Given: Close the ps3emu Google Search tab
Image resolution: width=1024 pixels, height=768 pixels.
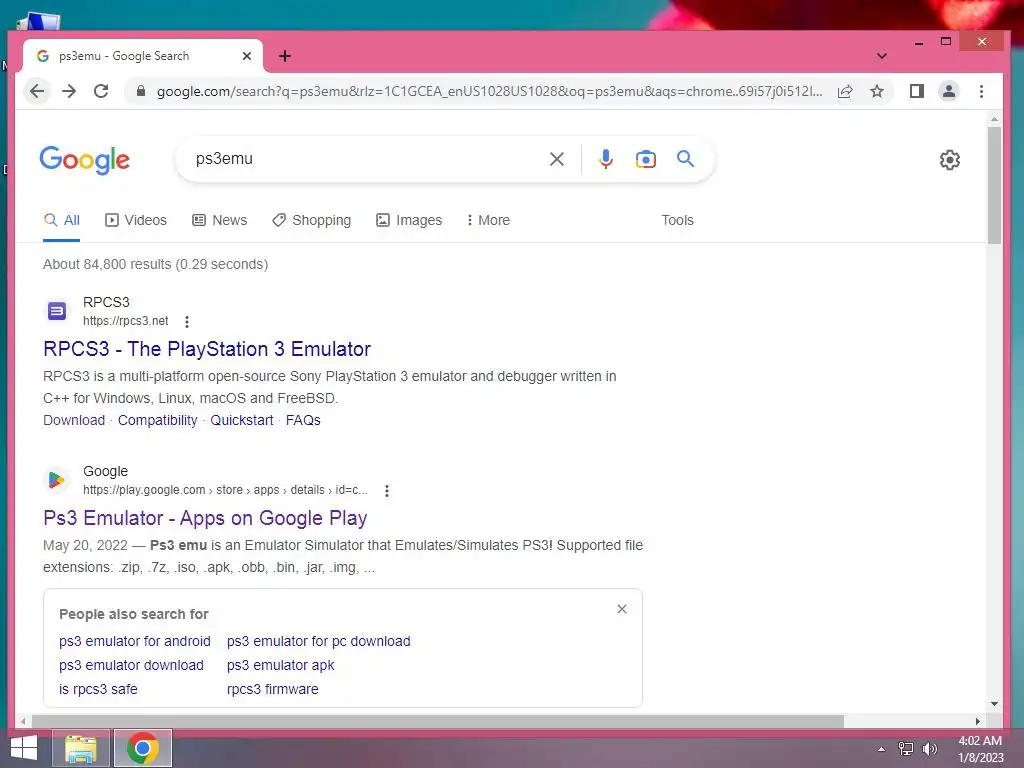Looking at the screenshot, I should pyautogui.click(x=247, y=56).
